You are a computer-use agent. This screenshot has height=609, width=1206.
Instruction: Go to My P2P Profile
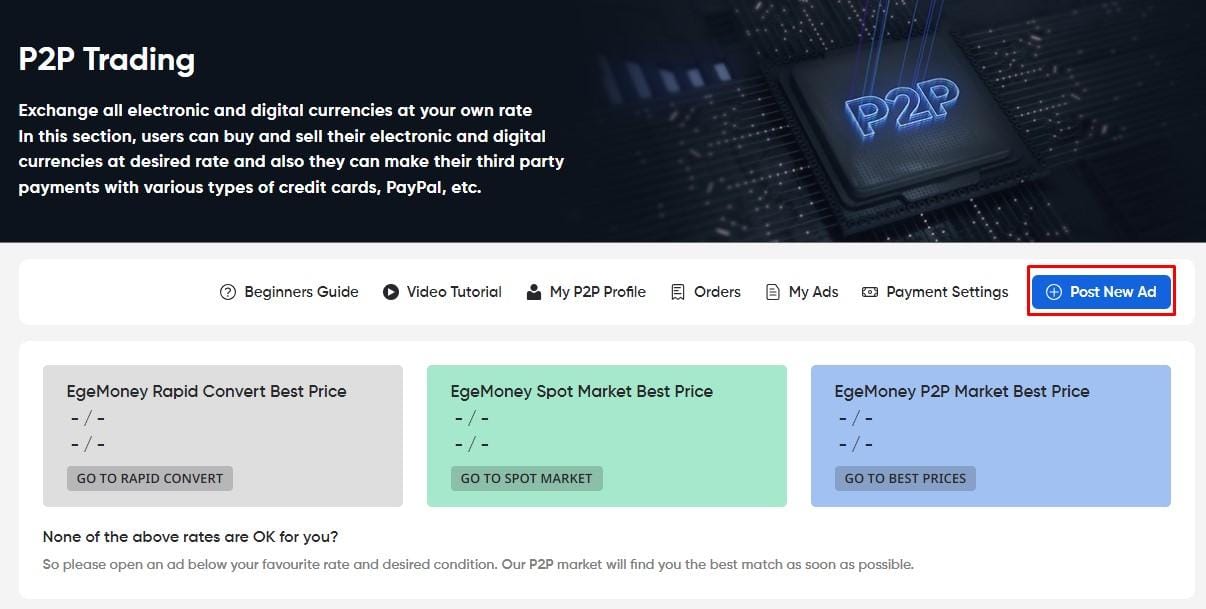(598, 291)
